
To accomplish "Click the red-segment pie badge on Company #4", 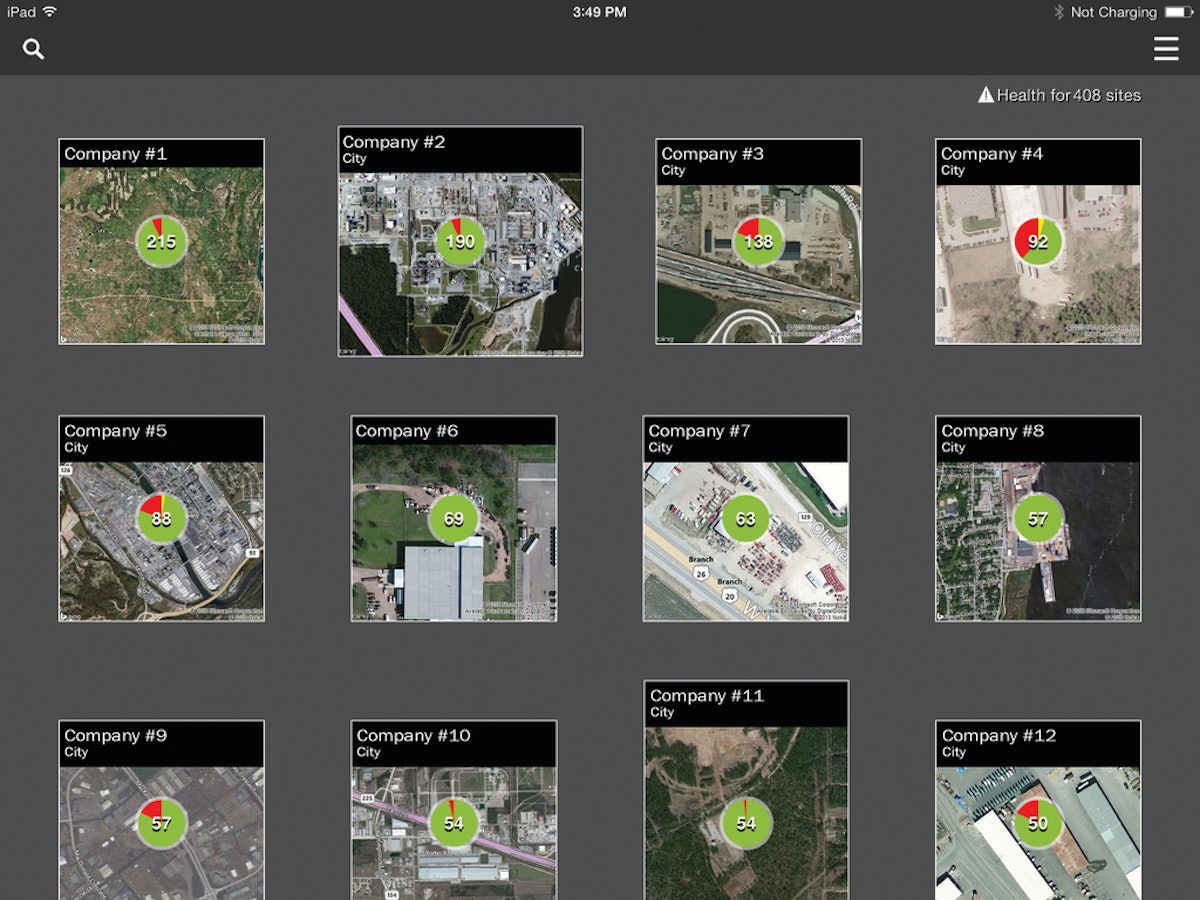I will click(x=1037, y=240).
